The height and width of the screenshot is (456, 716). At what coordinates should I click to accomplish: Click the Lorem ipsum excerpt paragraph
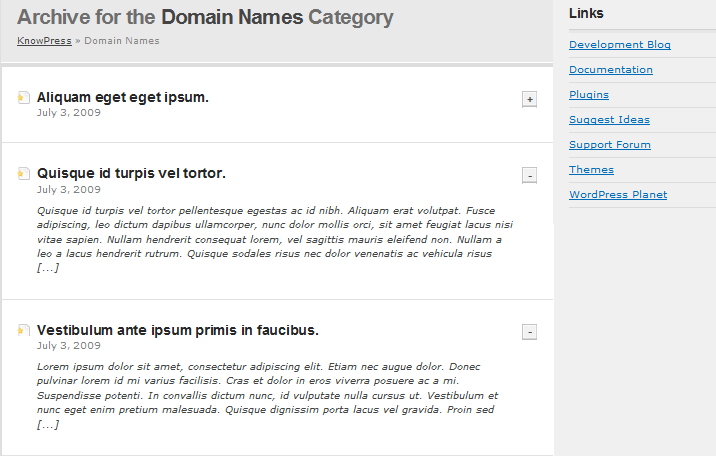pos(268,395)
